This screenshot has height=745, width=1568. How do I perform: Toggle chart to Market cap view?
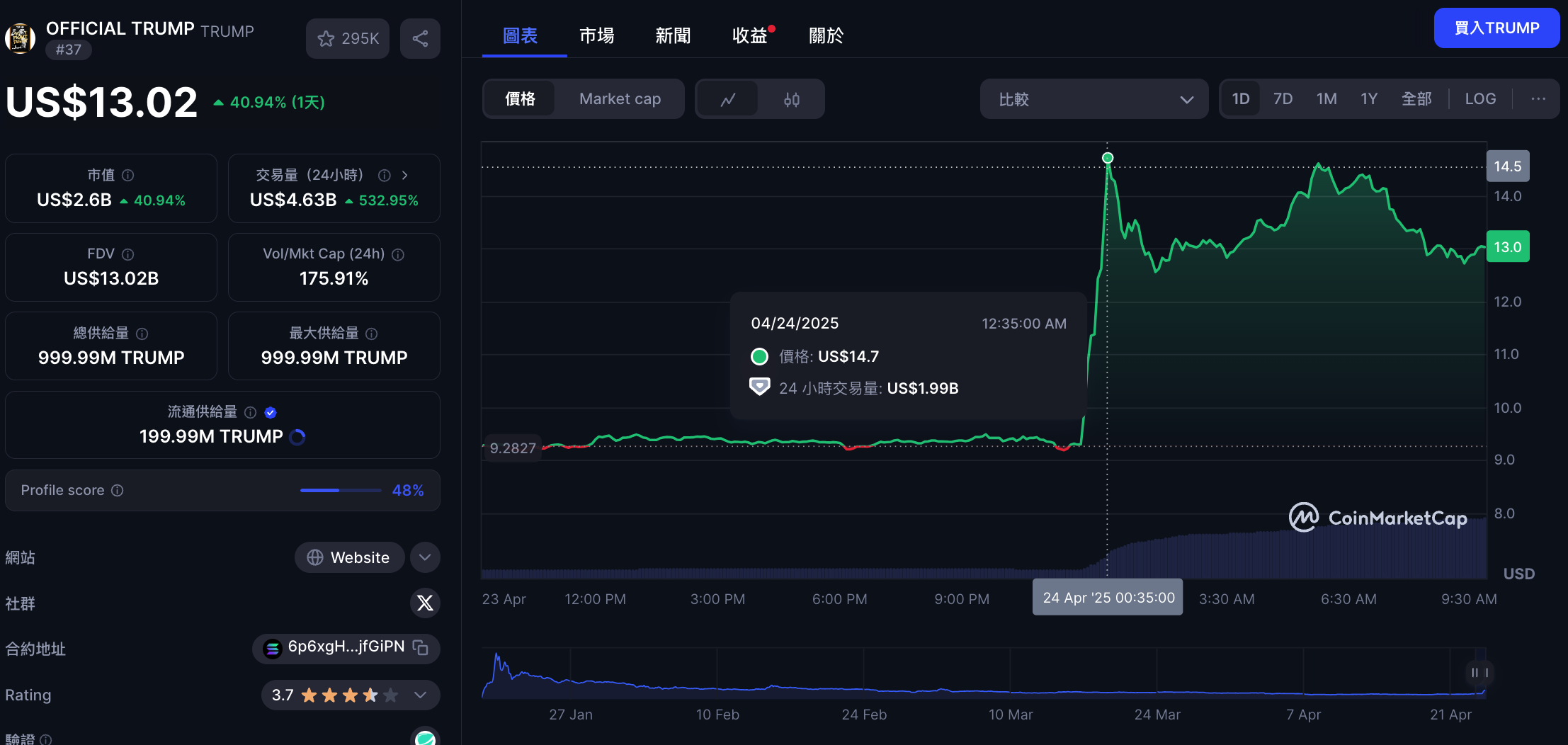(x=620, y=99)
